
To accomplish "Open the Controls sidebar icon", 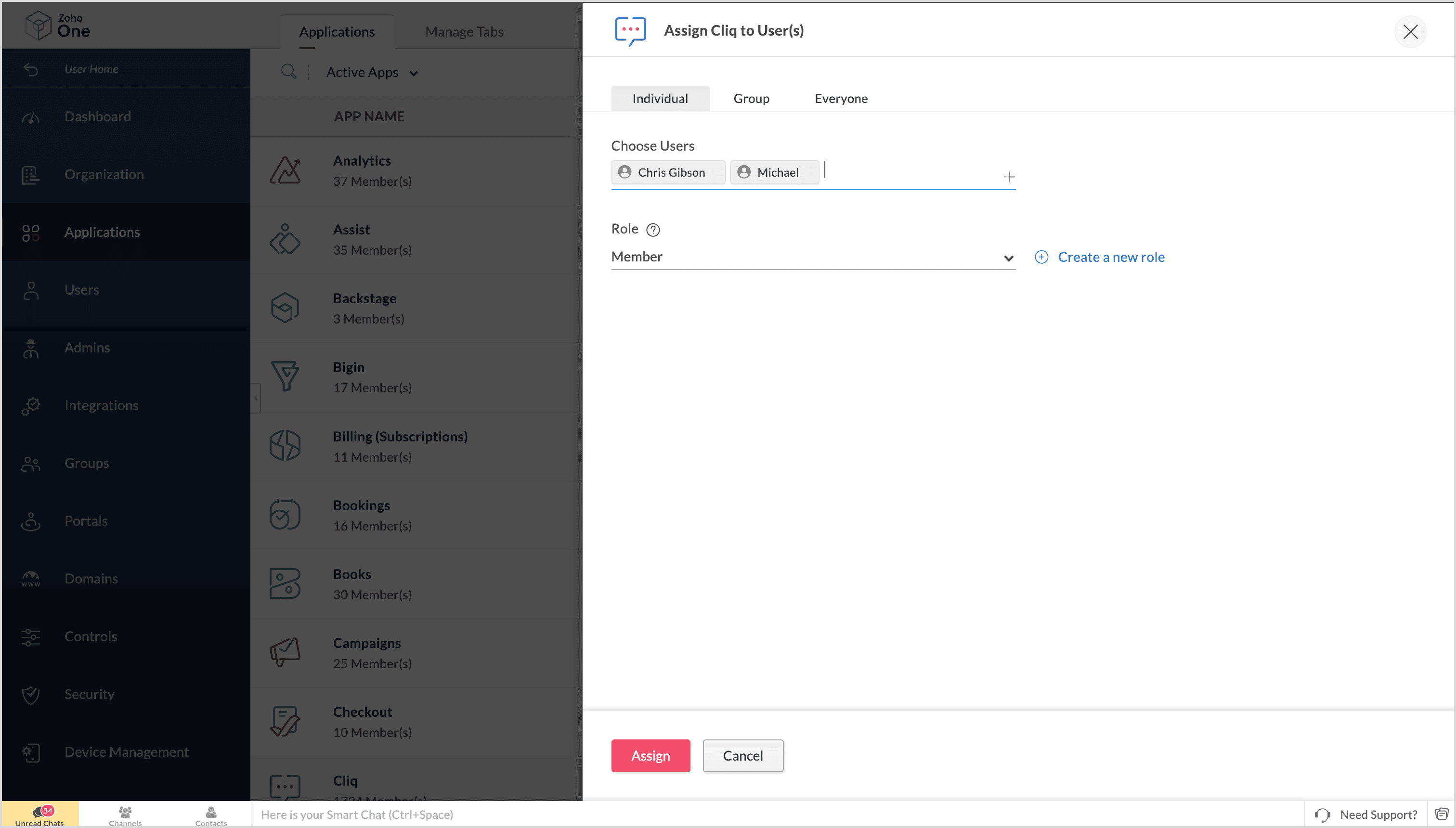I will pyautogui.click(x=31, y=637).
